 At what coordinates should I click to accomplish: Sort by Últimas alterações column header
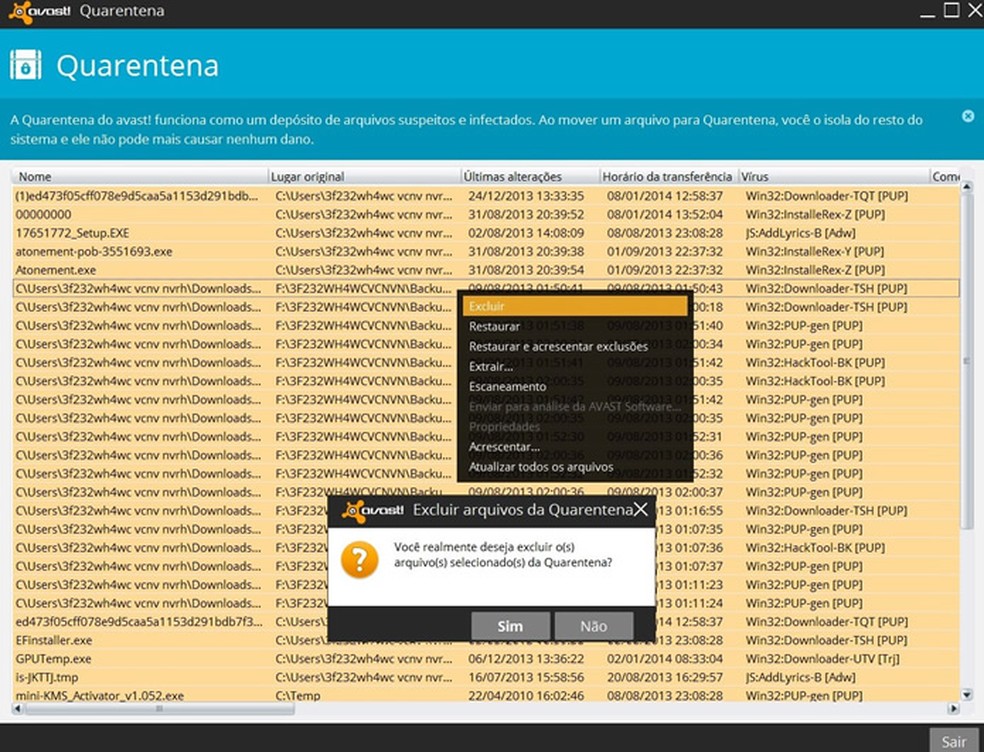pos(530,176)
